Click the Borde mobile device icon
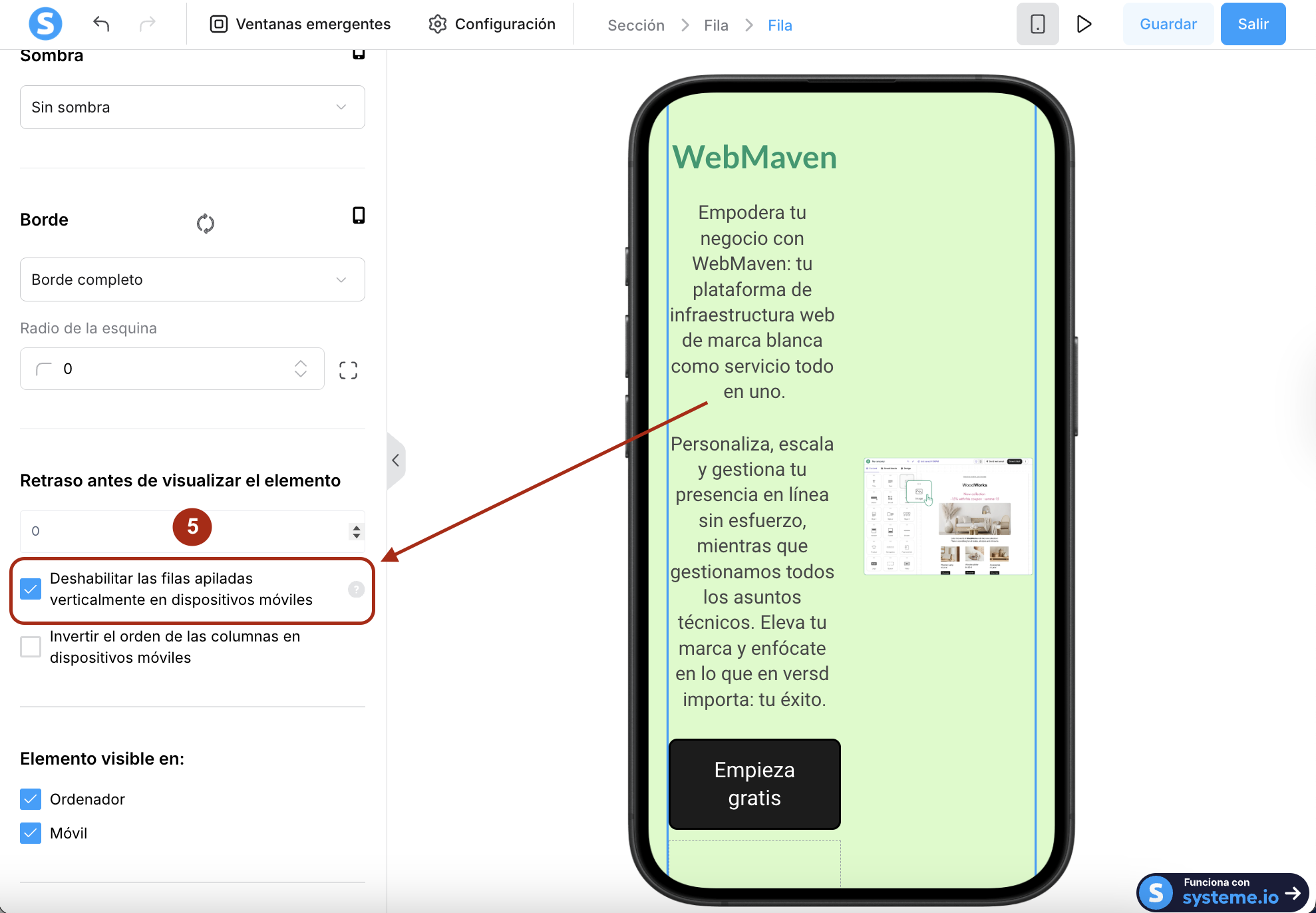Image resolution: width=1316 pixels, height=913 pixels. (x=358, y=216)
